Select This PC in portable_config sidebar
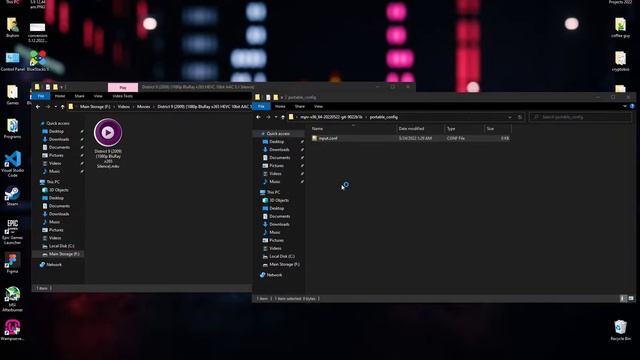The image size is (640, 360). point(273,192)
